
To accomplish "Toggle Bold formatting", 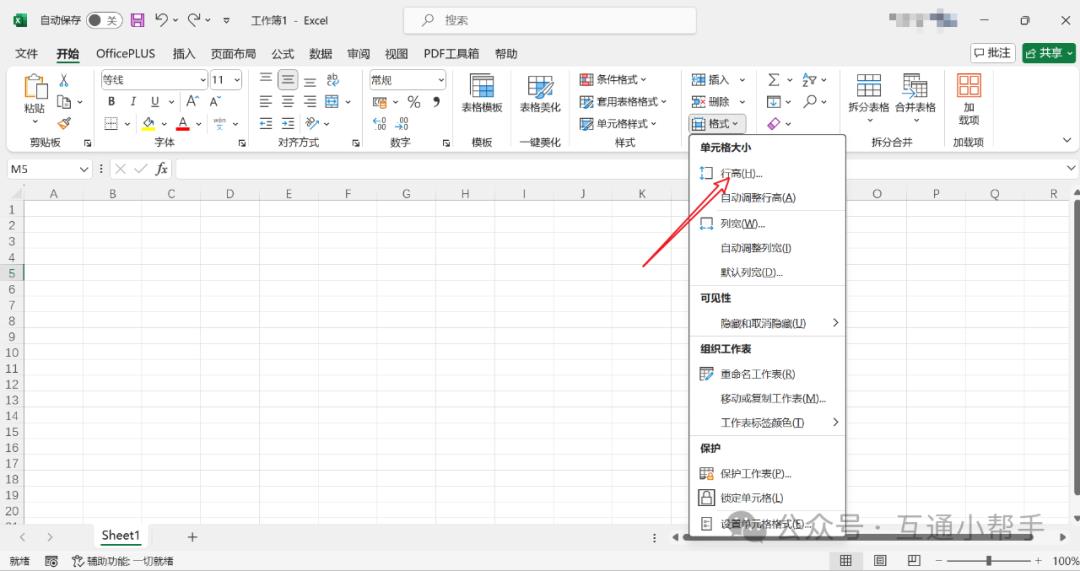I will tap(112, 102).
